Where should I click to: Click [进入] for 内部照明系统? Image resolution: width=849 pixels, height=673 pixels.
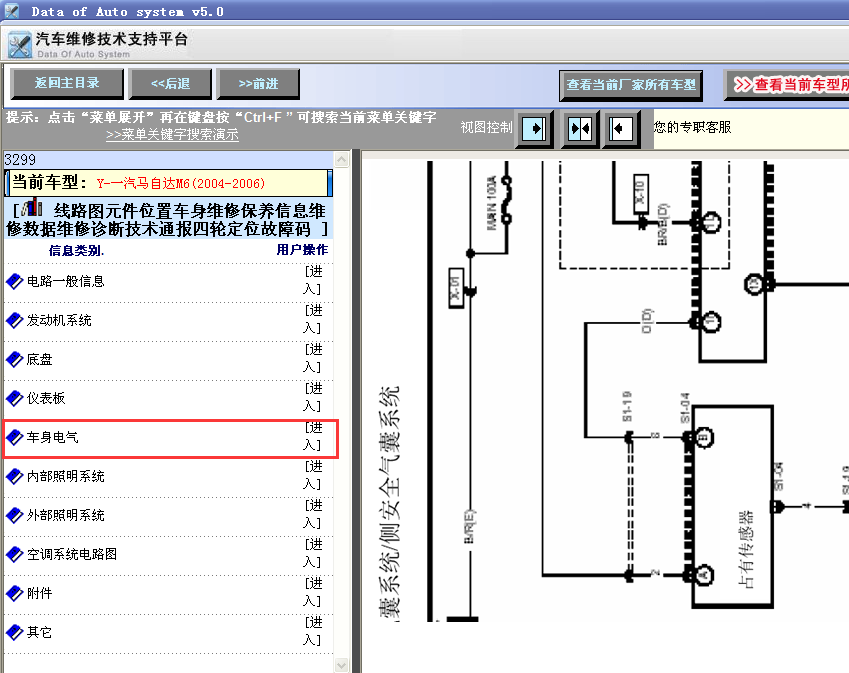(x=312, y=475)
